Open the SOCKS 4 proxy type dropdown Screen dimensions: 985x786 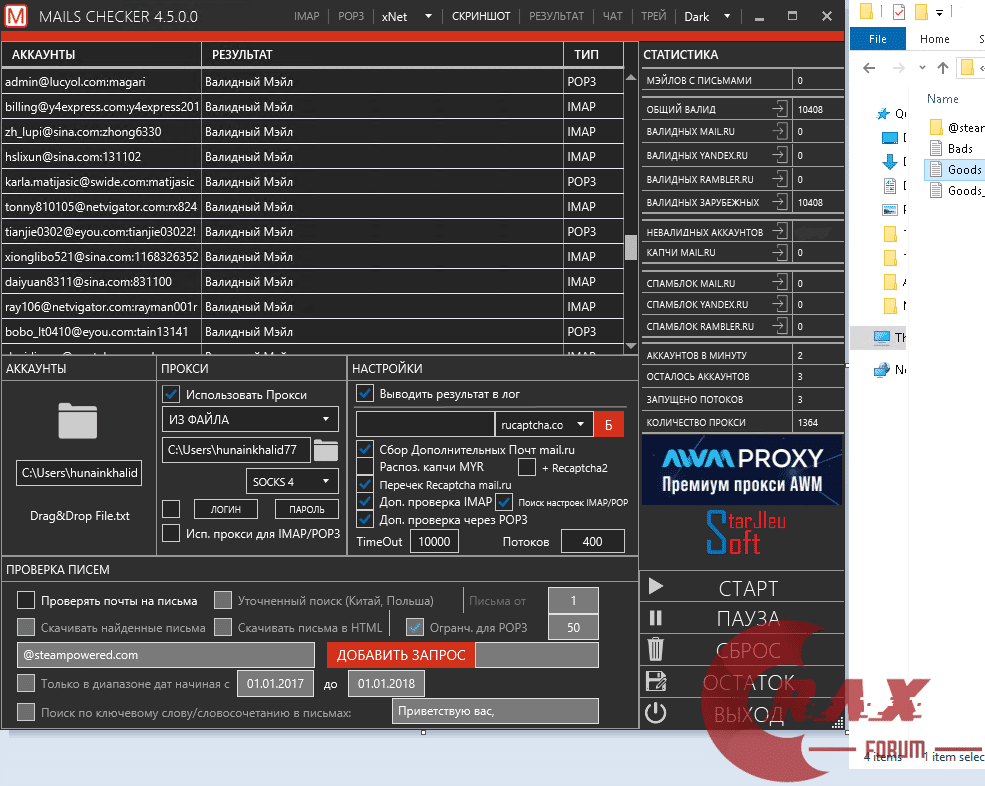coord(292,481)
